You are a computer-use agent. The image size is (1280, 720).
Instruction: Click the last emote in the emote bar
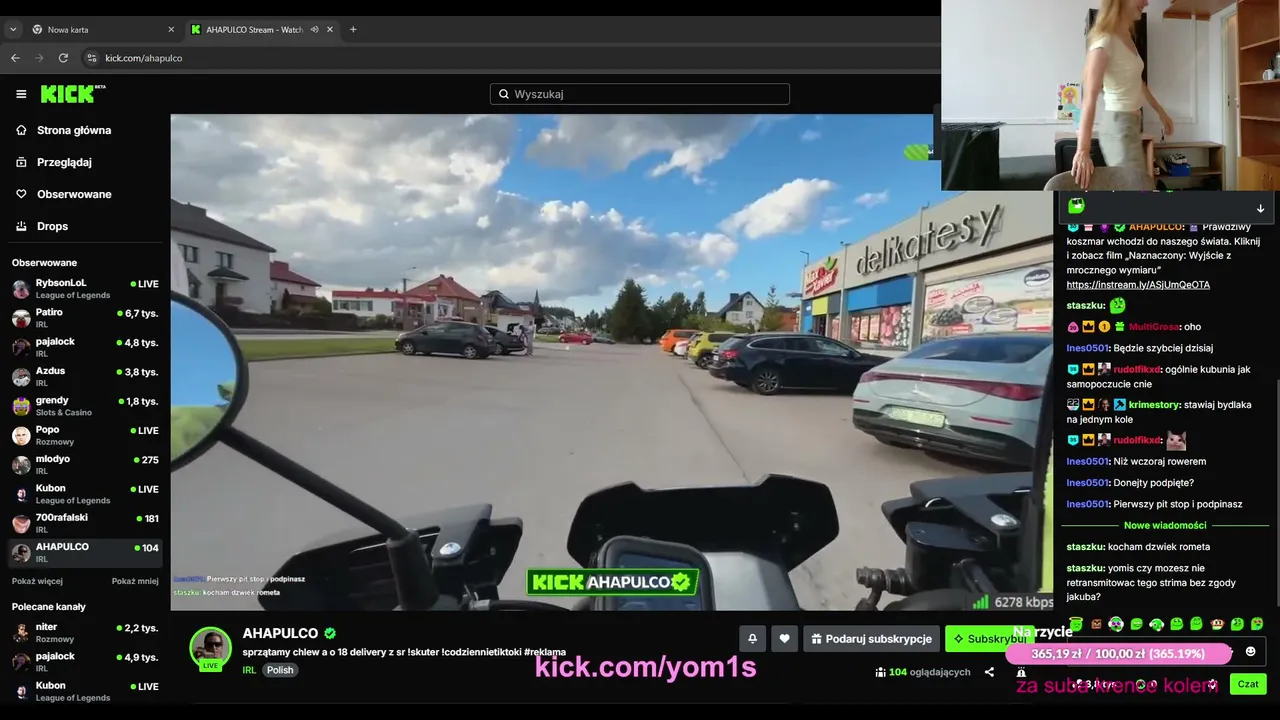[x=1257, y=624]
